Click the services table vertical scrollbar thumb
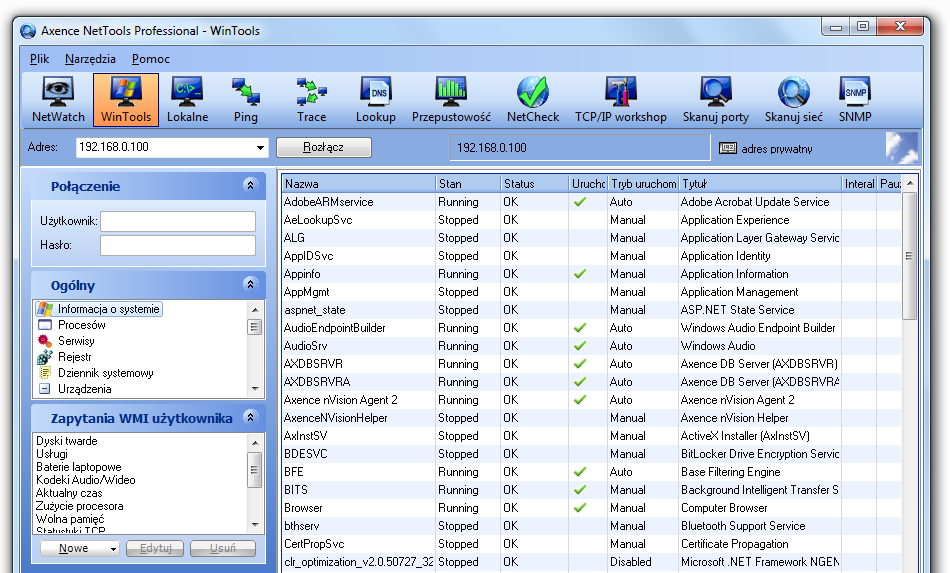 click(x=909, y=256)
